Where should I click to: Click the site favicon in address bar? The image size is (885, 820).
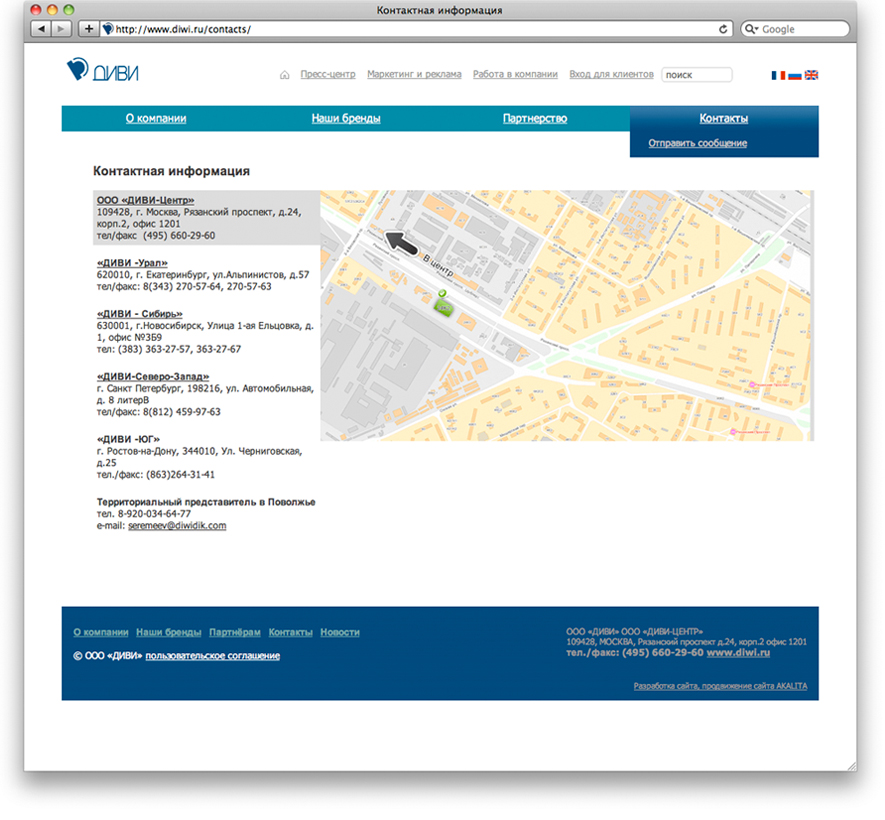click(108, 29)
